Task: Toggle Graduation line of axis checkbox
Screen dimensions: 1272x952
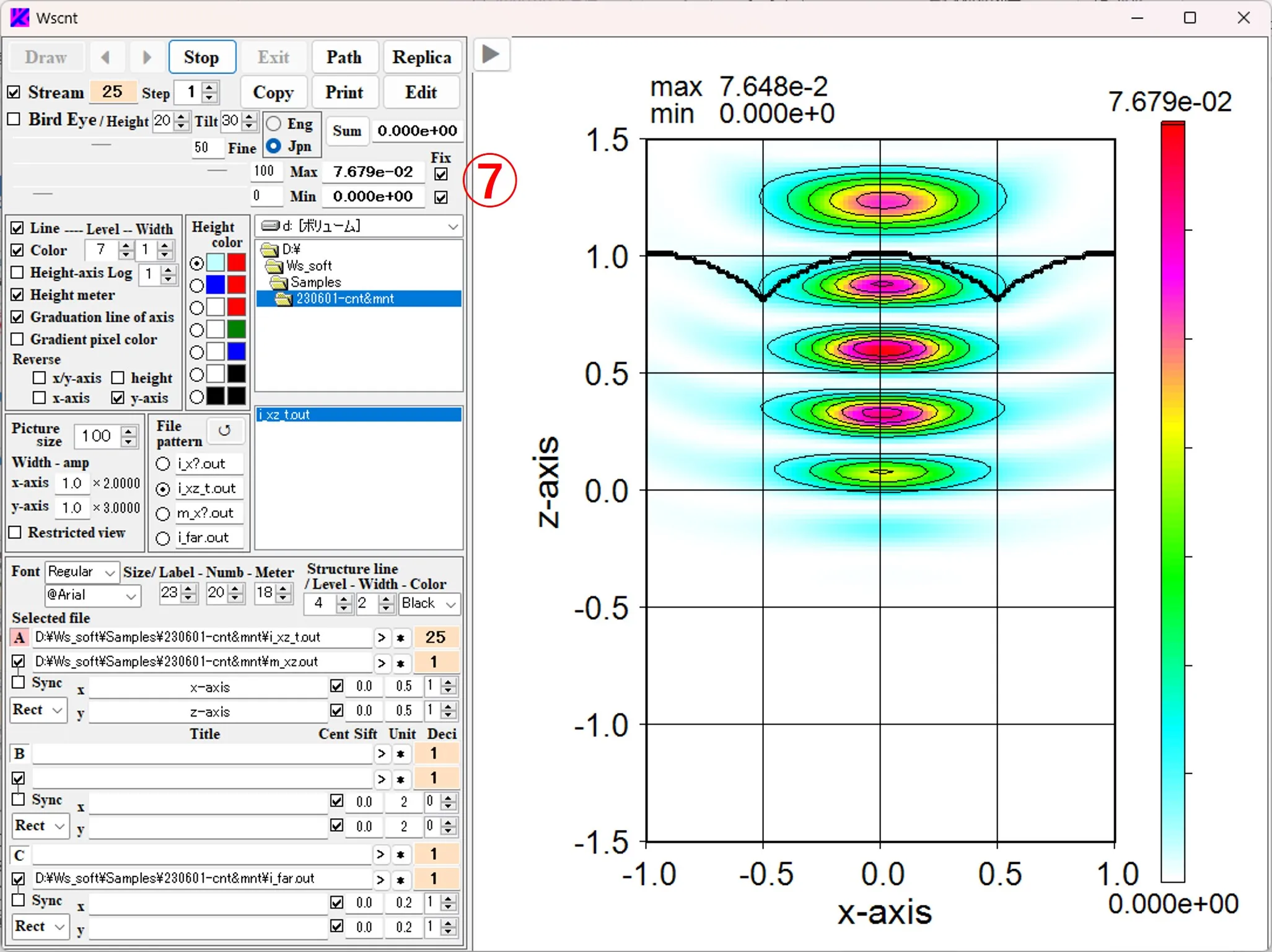Action: (x=17, y=317)
